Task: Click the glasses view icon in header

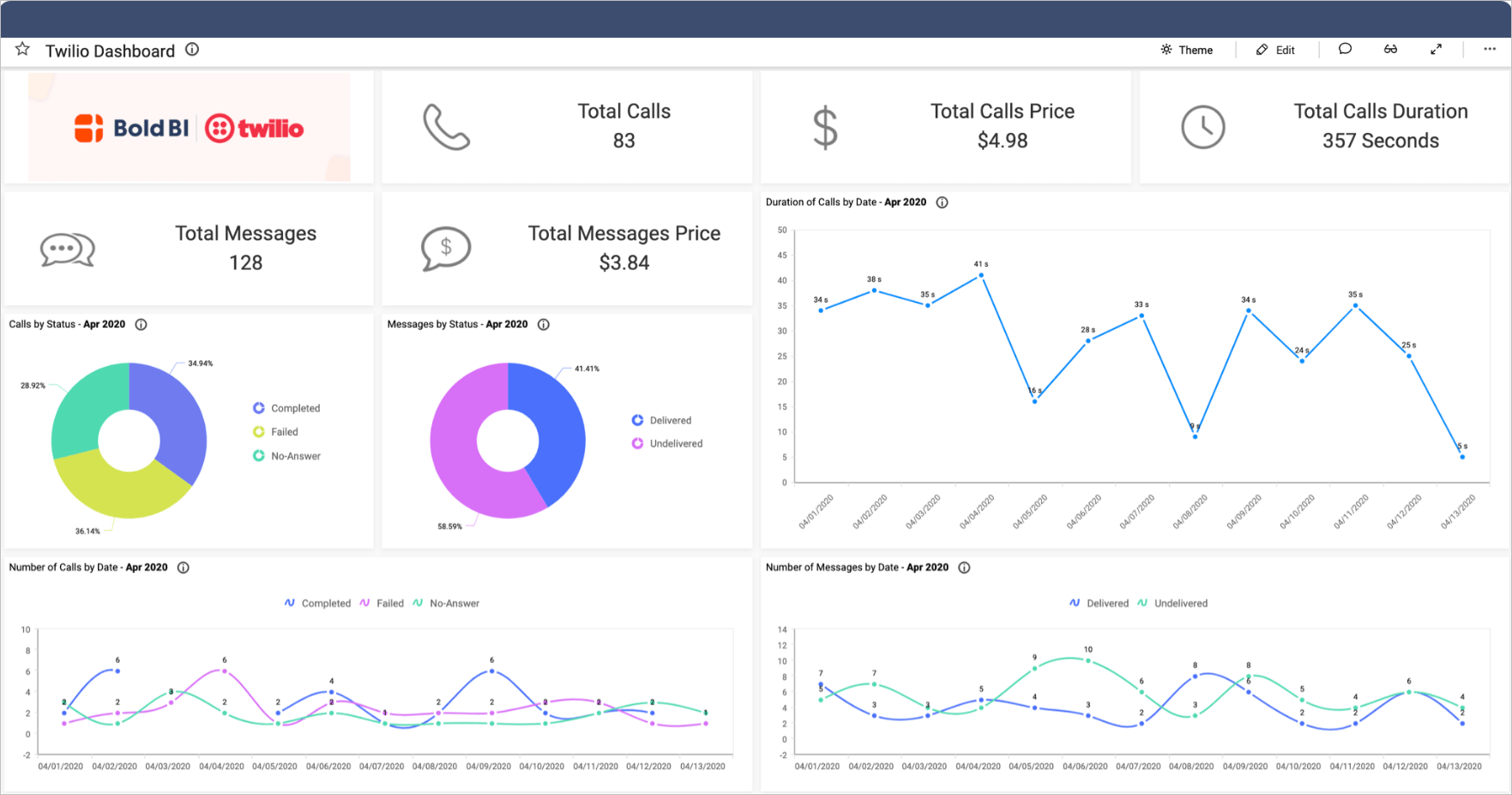Action: point(1390,49)
